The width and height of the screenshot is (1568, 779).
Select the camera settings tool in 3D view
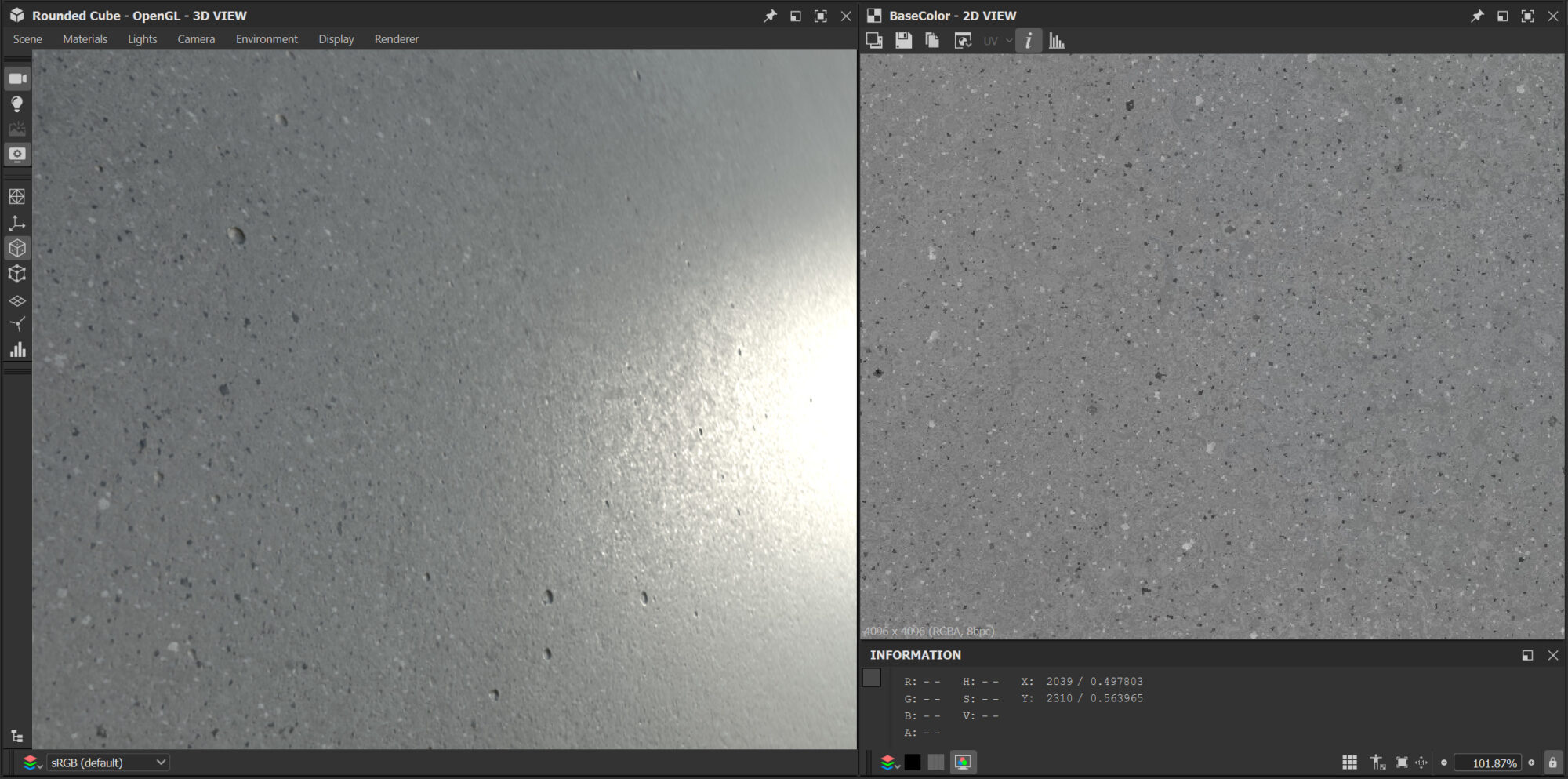(x=17, y=78)
